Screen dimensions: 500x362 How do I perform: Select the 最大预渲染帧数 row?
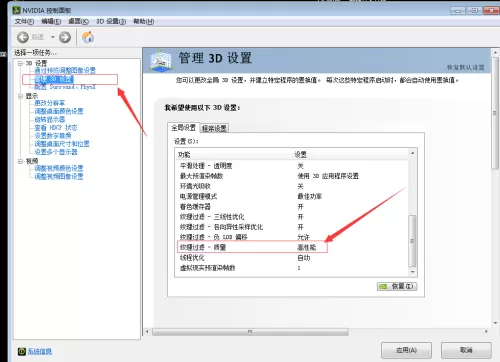tap(292, 176)
